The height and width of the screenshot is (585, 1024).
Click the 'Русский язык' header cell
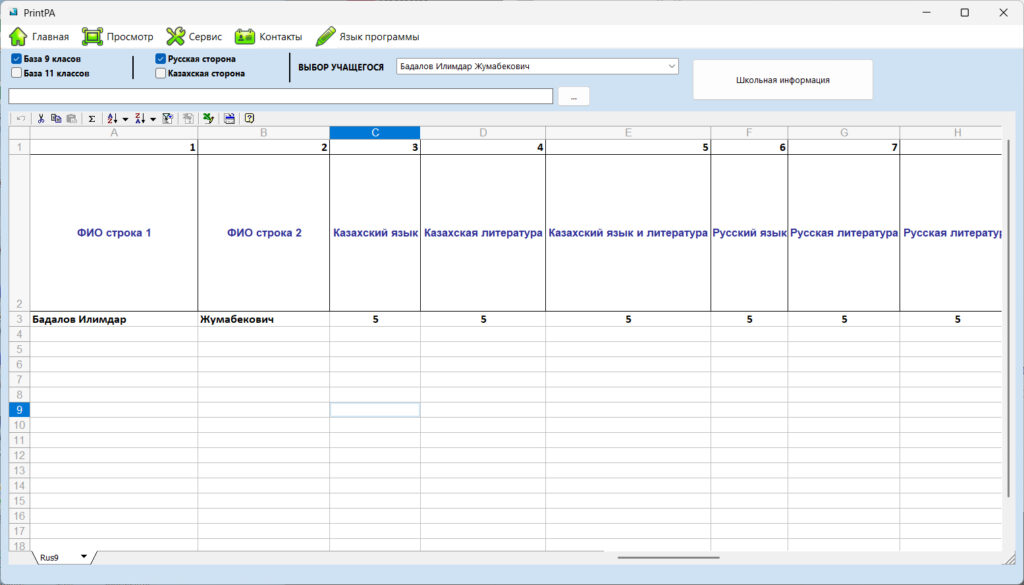pos(750,233)
